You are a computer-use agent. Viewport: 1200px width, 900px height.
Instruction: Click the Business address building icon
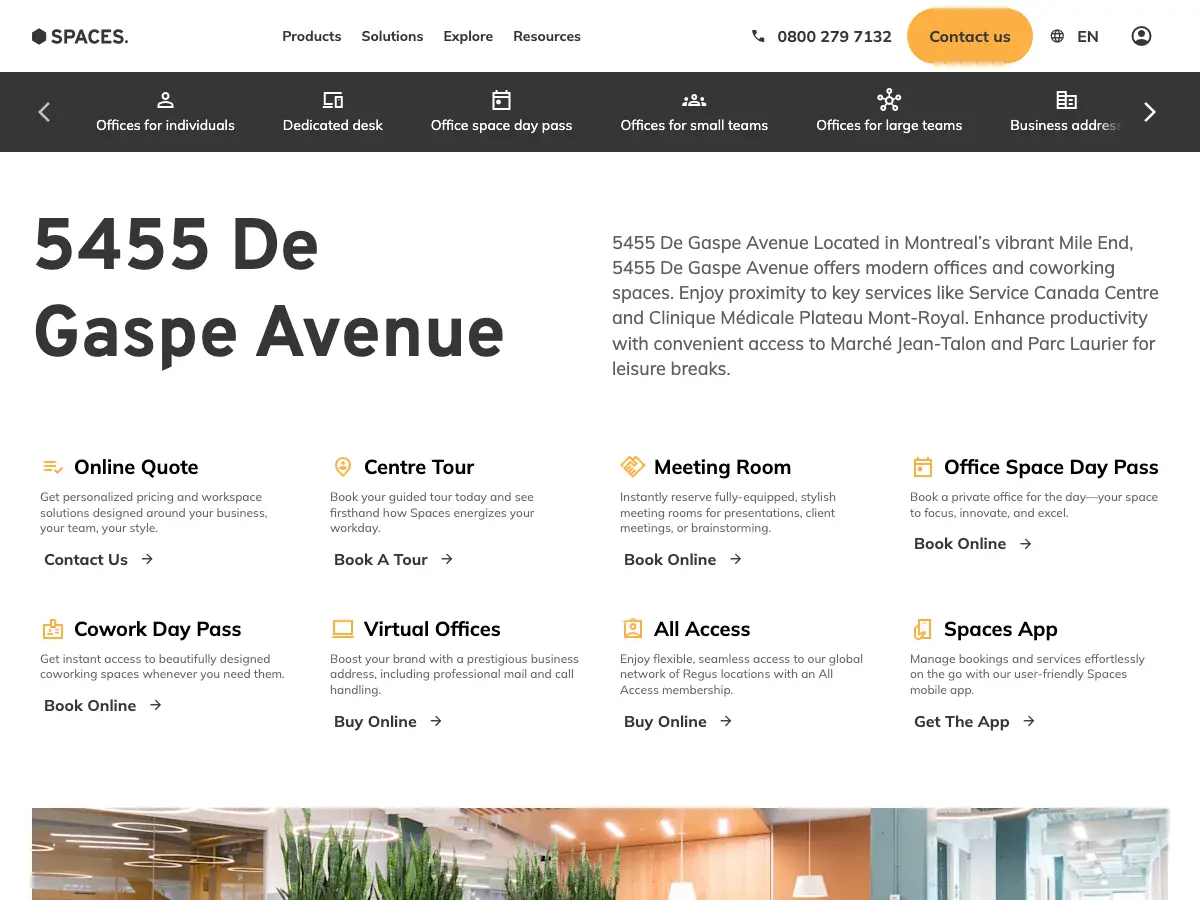click(1067, 100)
